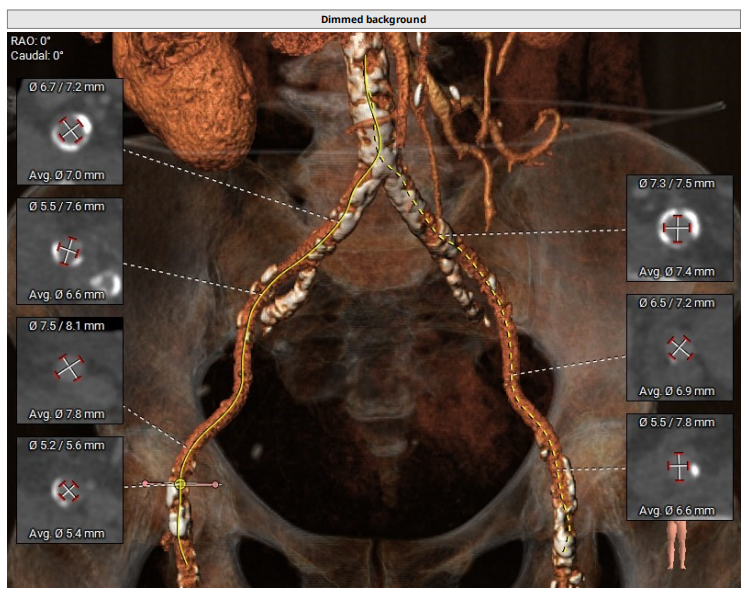Click the crosshair in the Avg. Ø 7.4 mm cross-section
This screenshot has width=749, height=600.
point(678,228)
